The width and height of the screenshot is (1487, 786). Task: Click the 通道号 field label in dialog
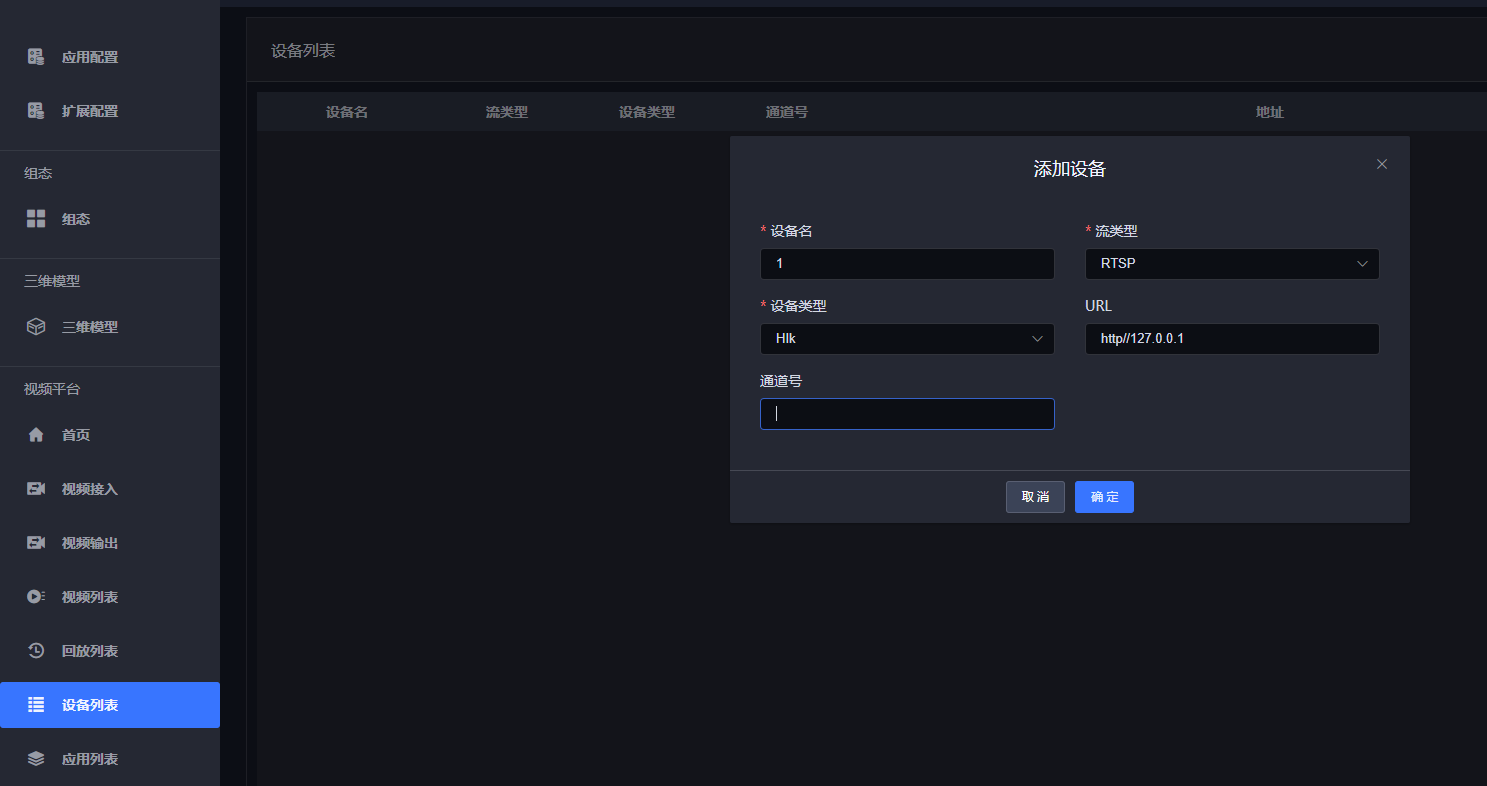coord(781,381)
